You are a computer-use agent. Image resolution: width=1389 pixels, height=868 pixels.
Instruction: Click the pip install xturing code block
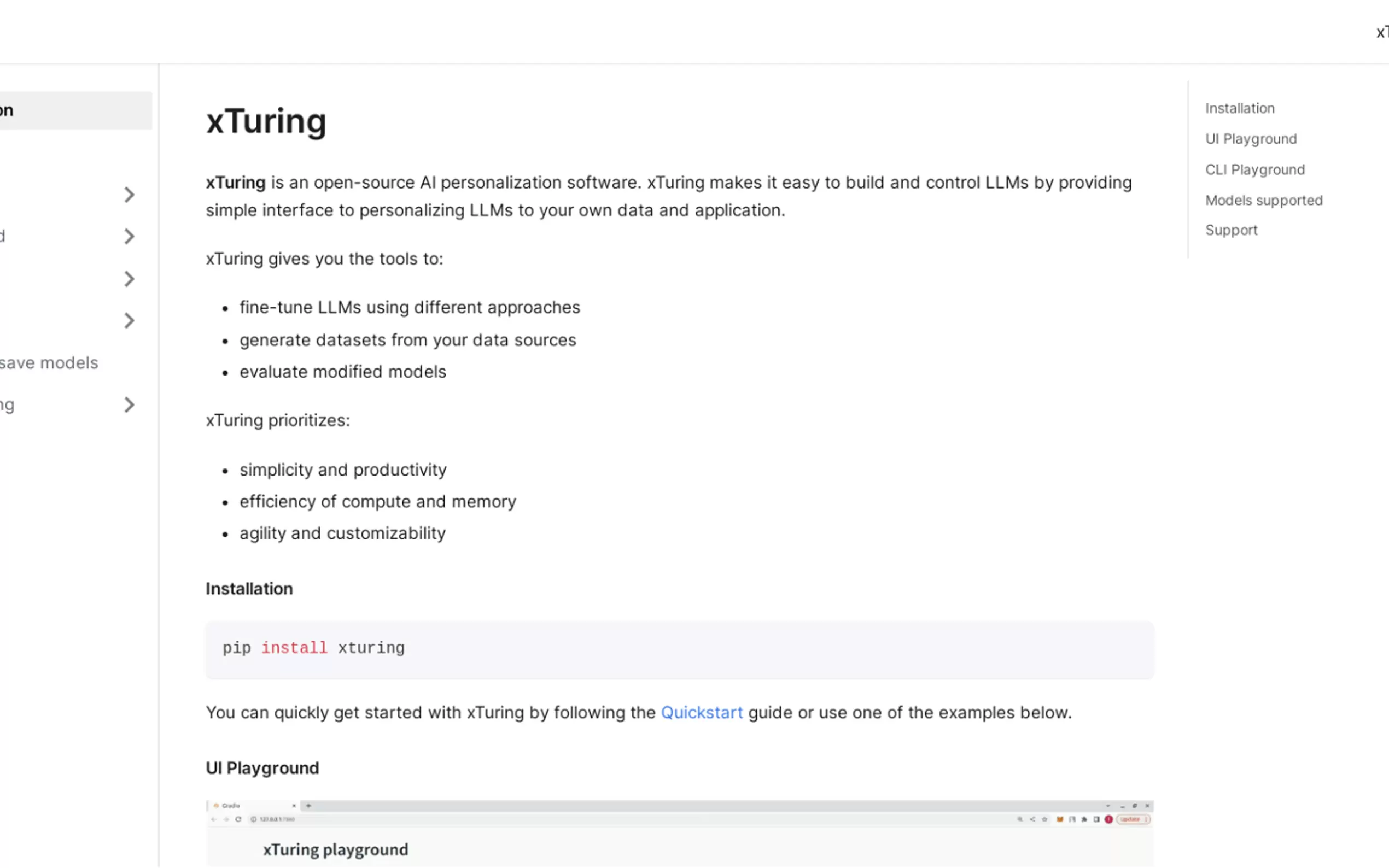(x=679, y=649)
